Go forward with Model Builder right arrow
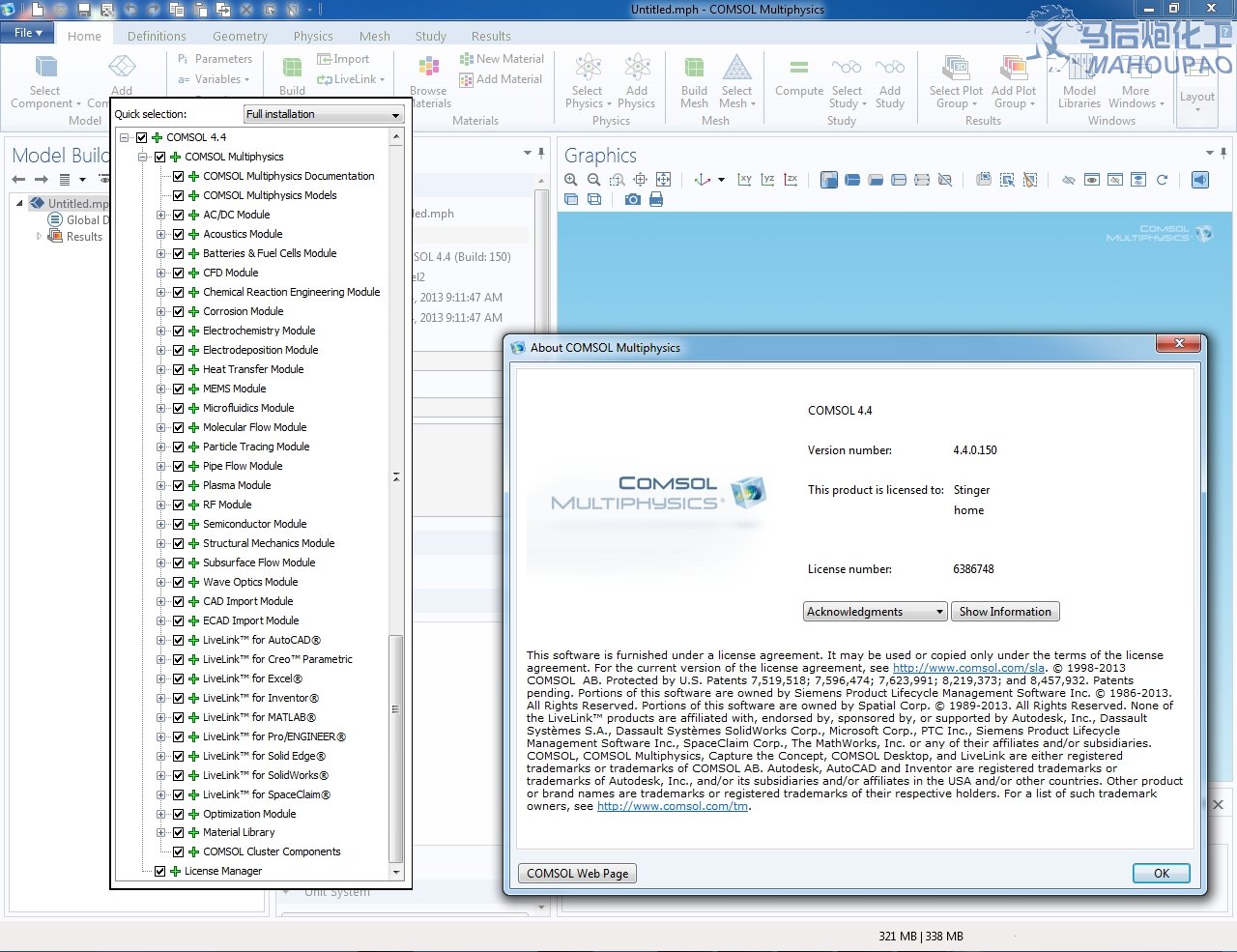 (41, 180)
